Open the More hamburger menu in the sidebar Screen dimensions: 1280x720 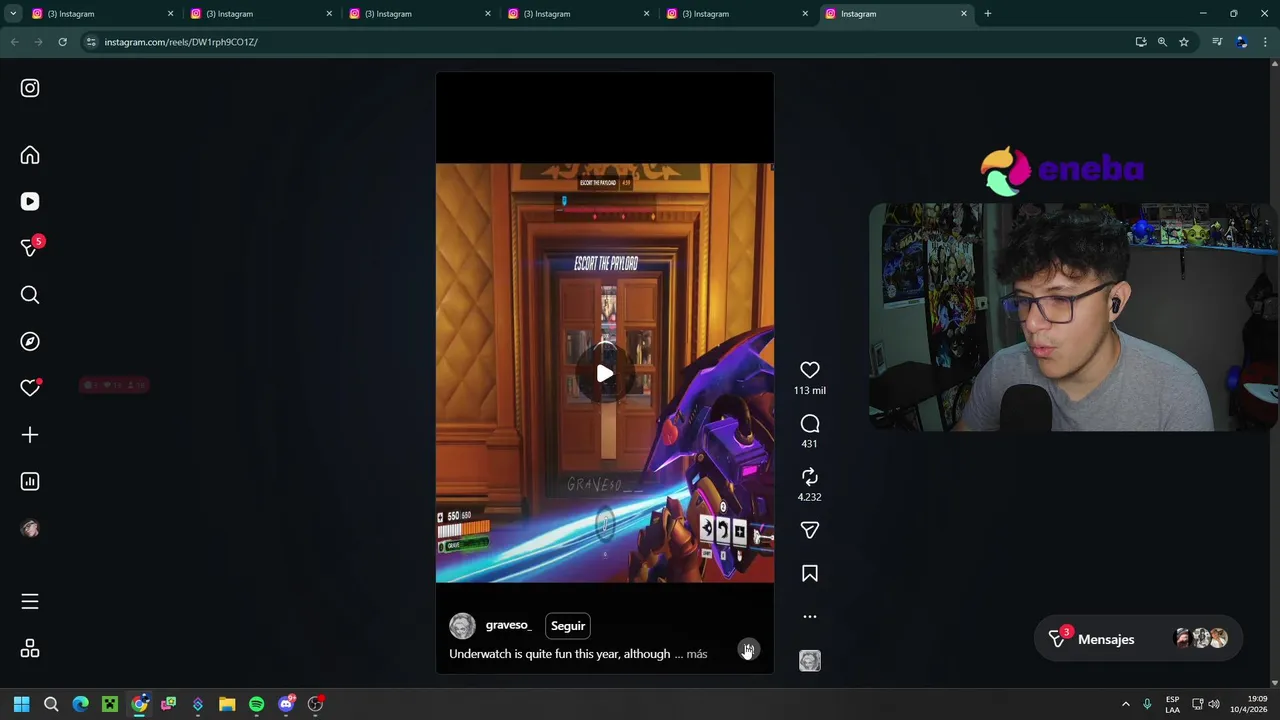pyautogui.click(x=30, y=601)
